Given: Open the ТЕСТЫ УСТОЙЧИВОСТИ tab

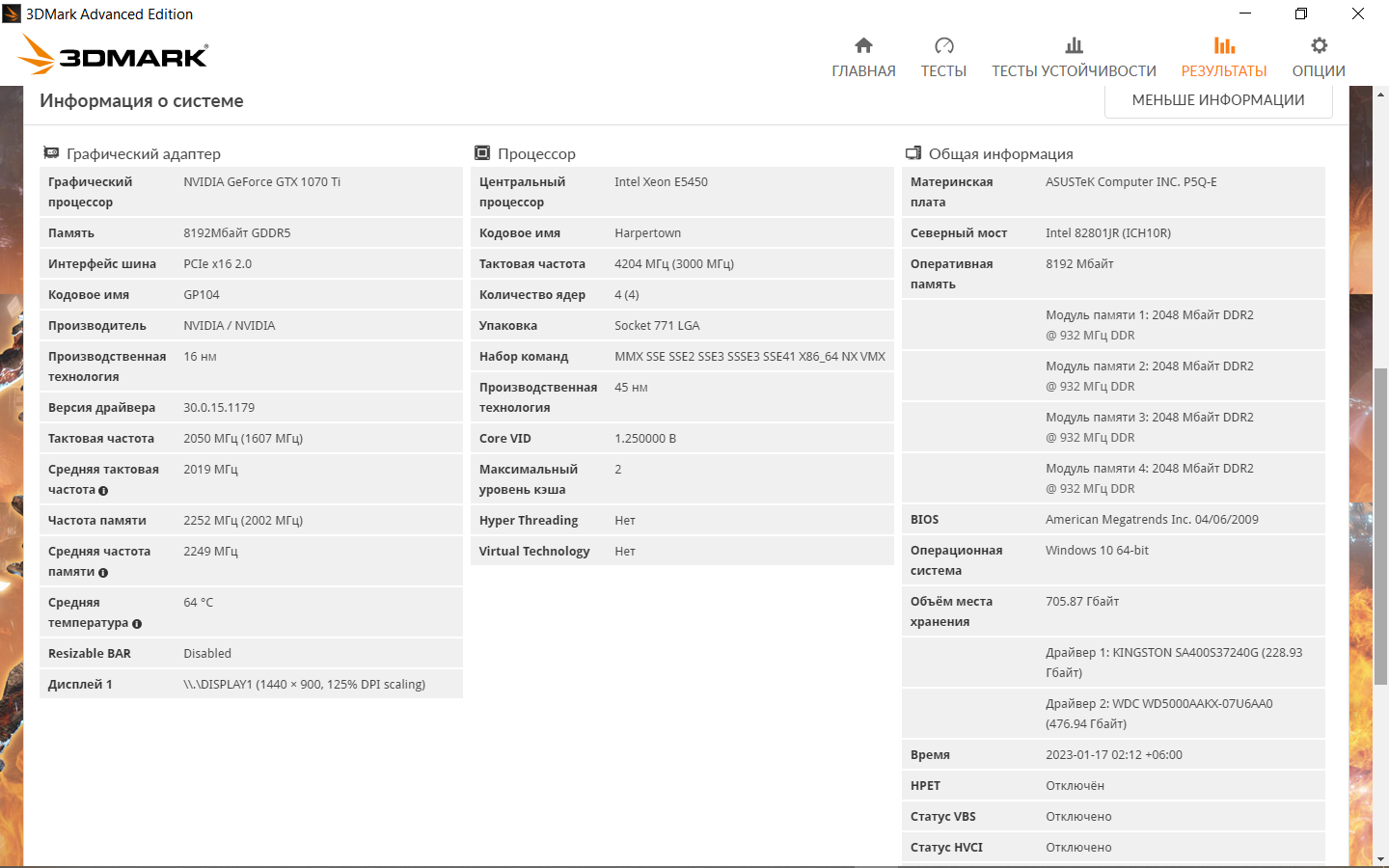Looking at the screenshot, I should click(x=1074, y=59).
